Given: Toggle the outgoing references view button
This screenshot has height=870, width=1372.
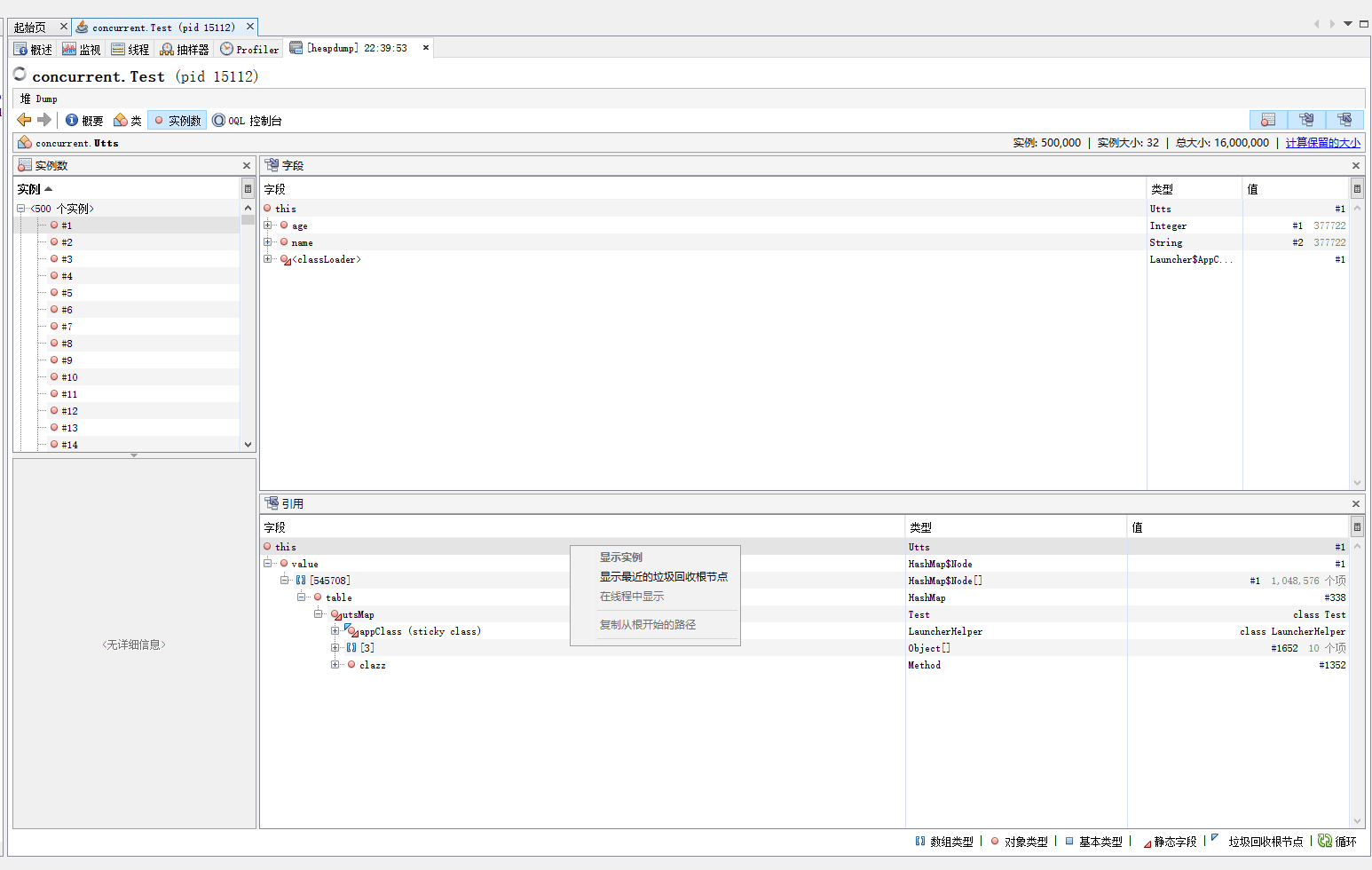Looking at the screenshot, I should (1306, 119).
